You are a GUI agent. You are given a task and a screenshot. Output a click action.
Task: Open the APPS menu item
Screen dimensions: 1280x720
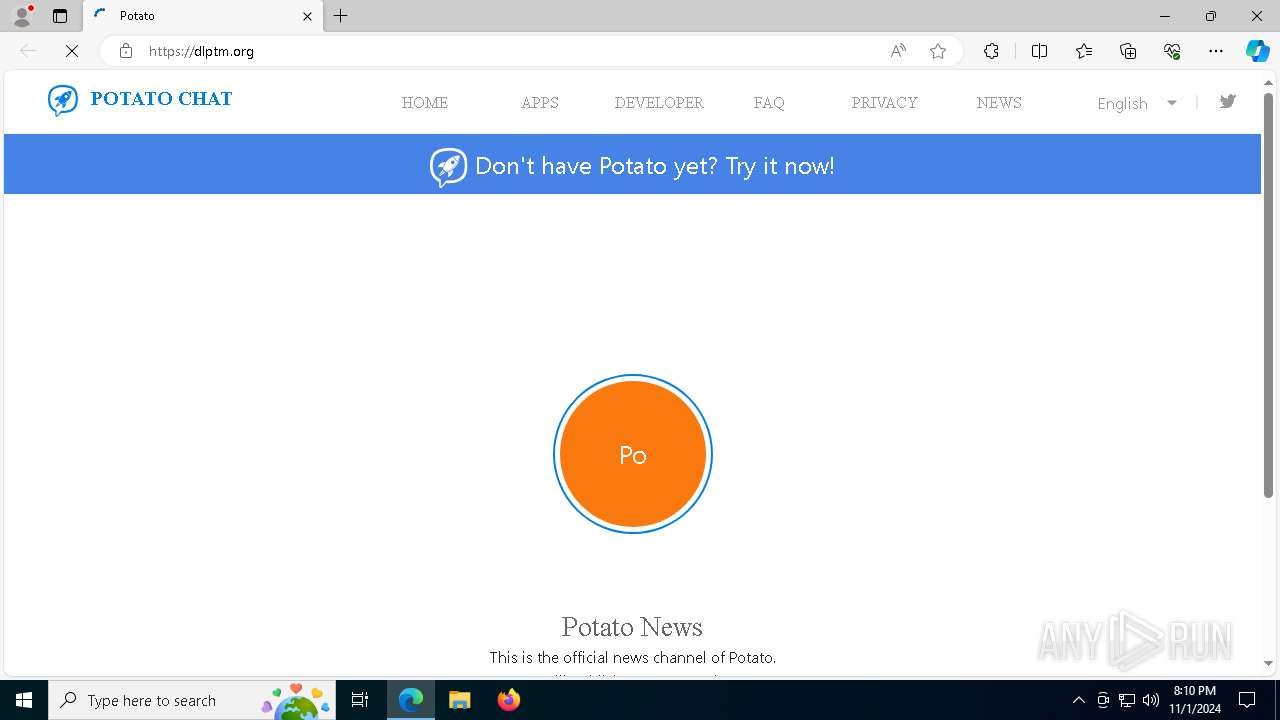[540, 102]
